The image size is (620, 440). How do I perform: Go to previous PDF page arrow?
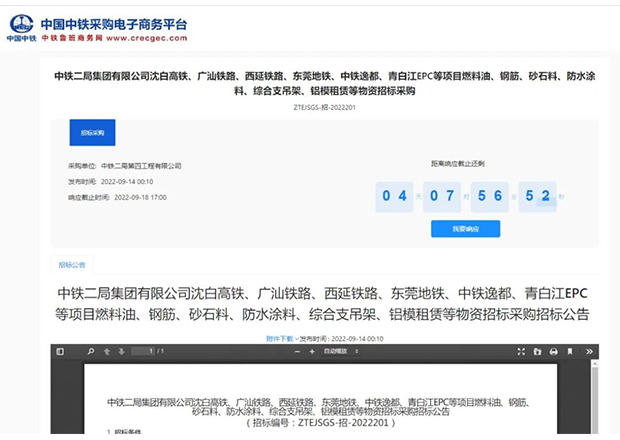[107, 351]
